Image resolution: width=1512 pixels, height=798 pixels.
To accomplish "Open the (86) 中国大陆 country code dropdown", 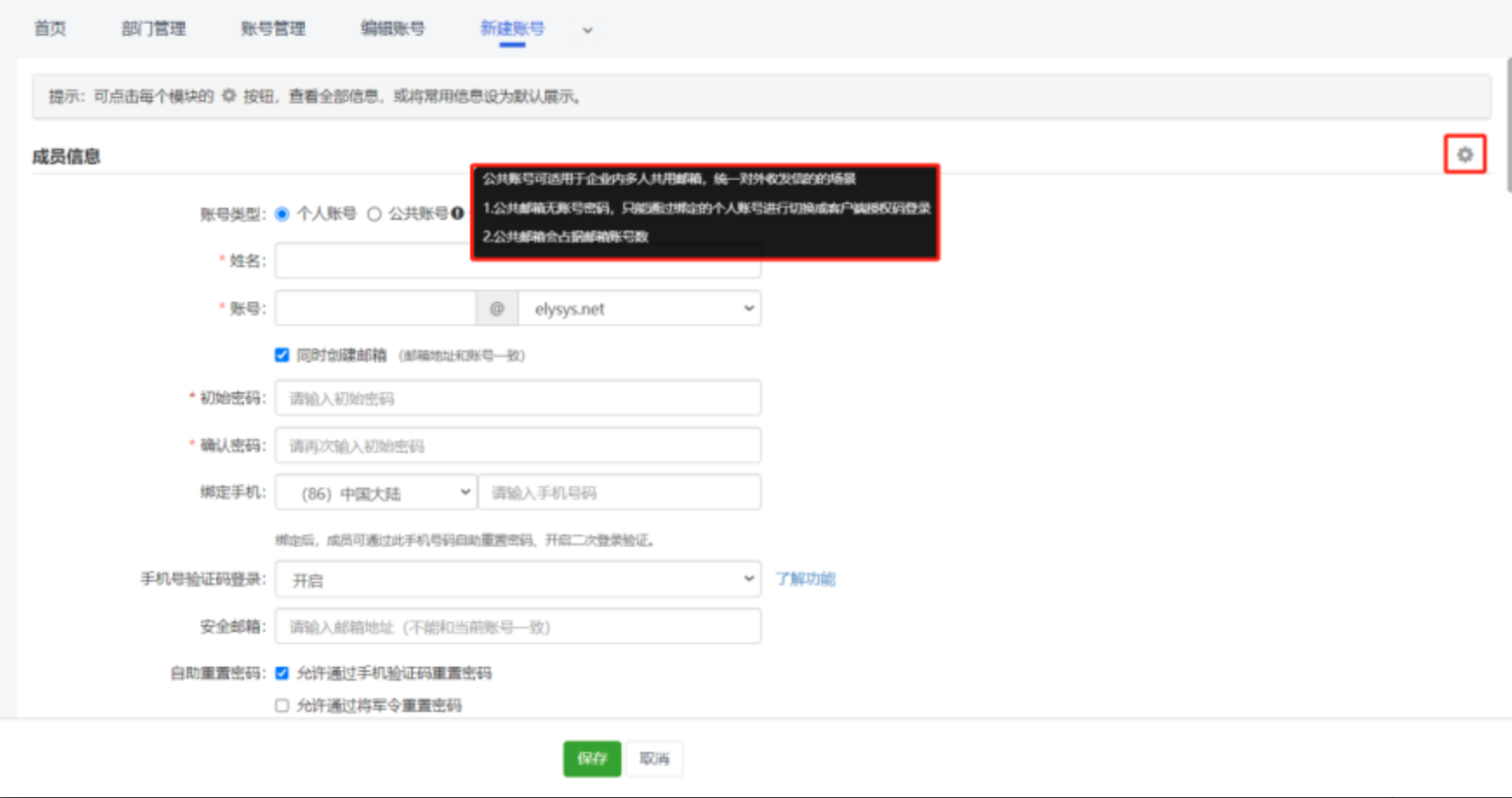I will pyautogui.click(x=375, y=493).
